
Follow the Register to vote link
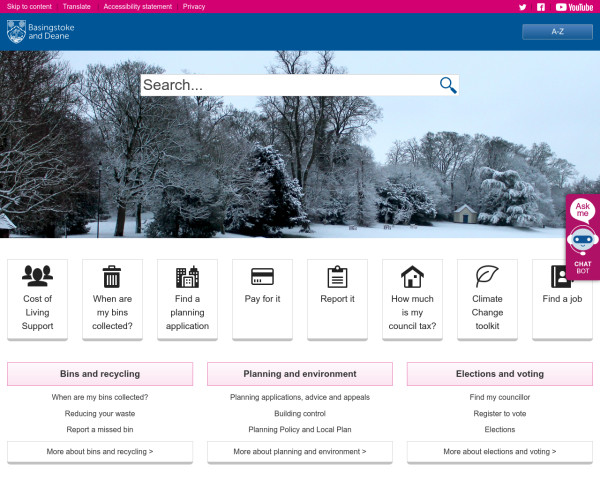499,413
